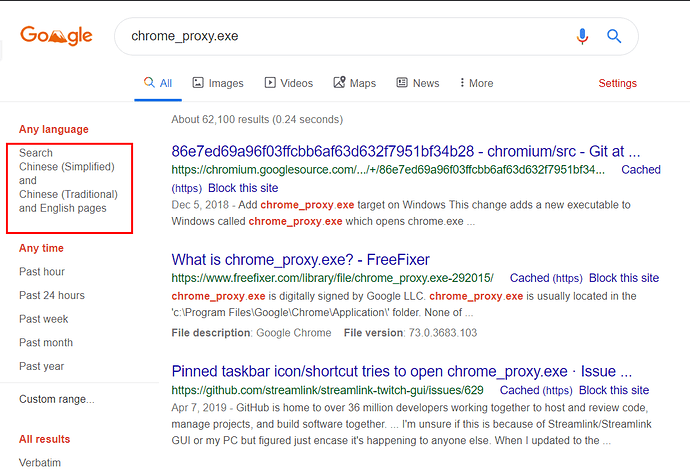Click the blue search magnifier button
690x473 pixels.
coord(614,37)
